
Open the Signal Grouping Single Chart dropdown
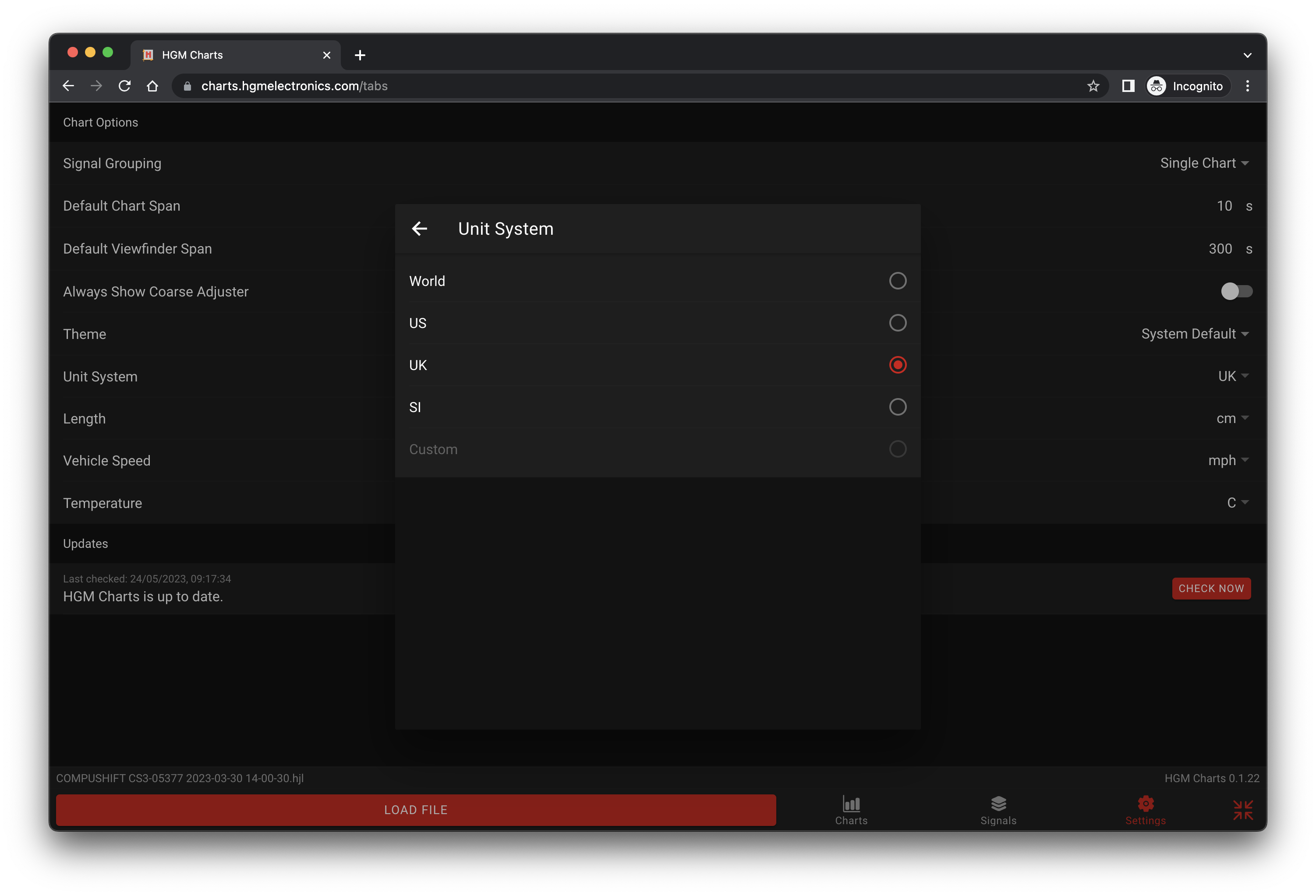pos(1204,163)
